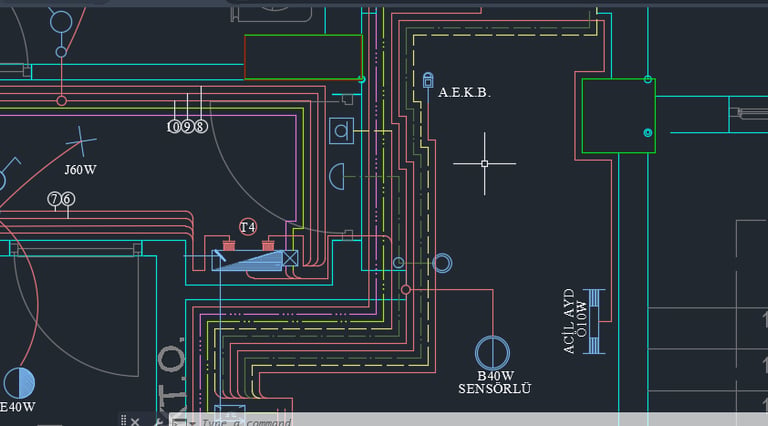Select the emergency lighting Ö10W symbol
Screen dimensions: 768x426
[x=594, y=322]
